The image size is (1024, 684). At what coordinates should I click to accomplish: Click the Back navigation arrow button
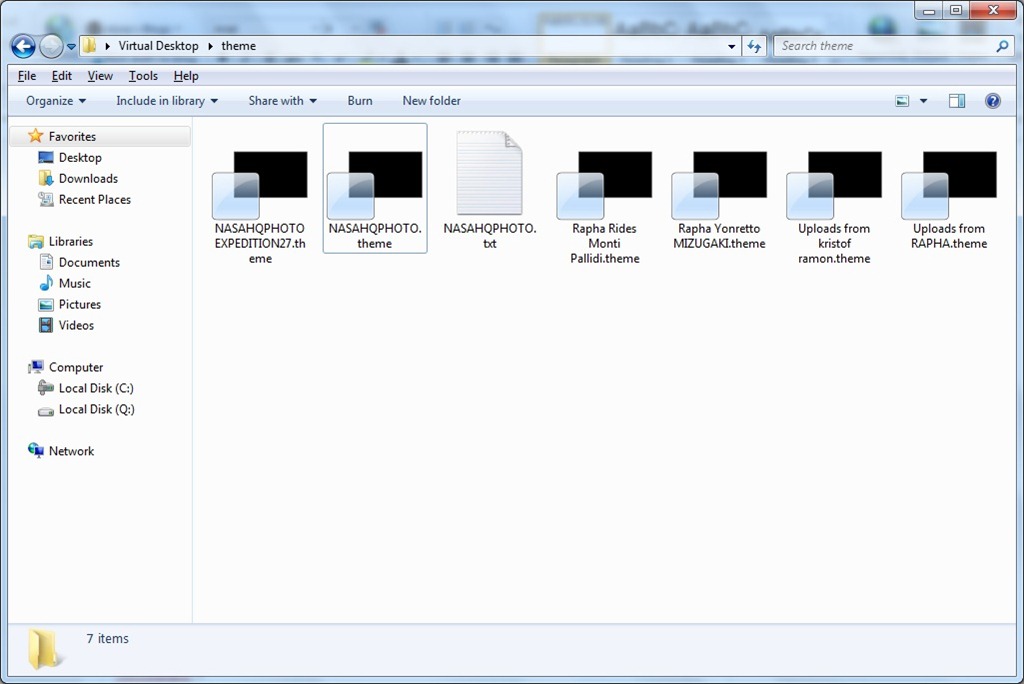pyautogui.click(x=23, y=46)
